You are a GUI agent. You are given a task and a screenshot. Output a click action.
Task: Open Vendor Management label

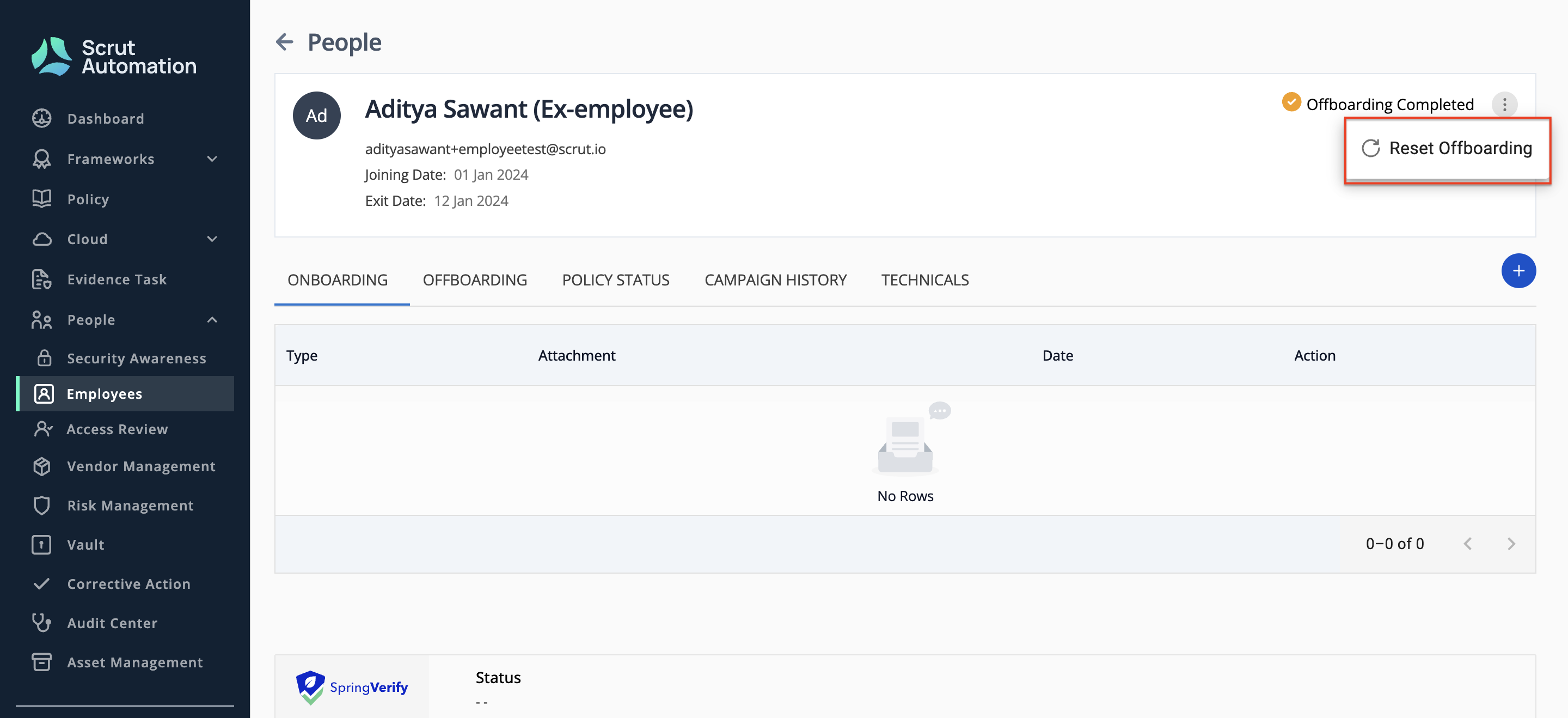click(141, 466)
